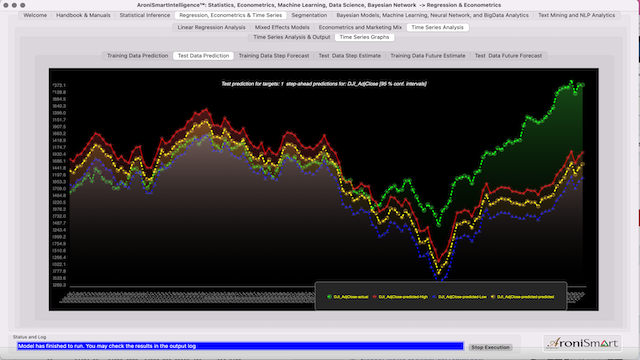Screen dimensions: 640x360
Task: Open Training Data Step Forecast tab
Action: tap(274, 56)
